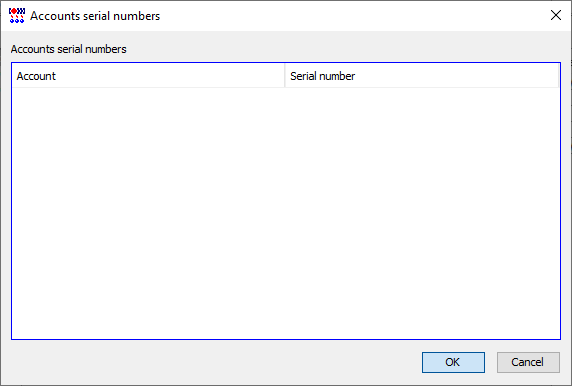The height and width of the screenshot is (386, 572).
Task: Click the empty list area under Serial number
Action: [x=421, y=213]
